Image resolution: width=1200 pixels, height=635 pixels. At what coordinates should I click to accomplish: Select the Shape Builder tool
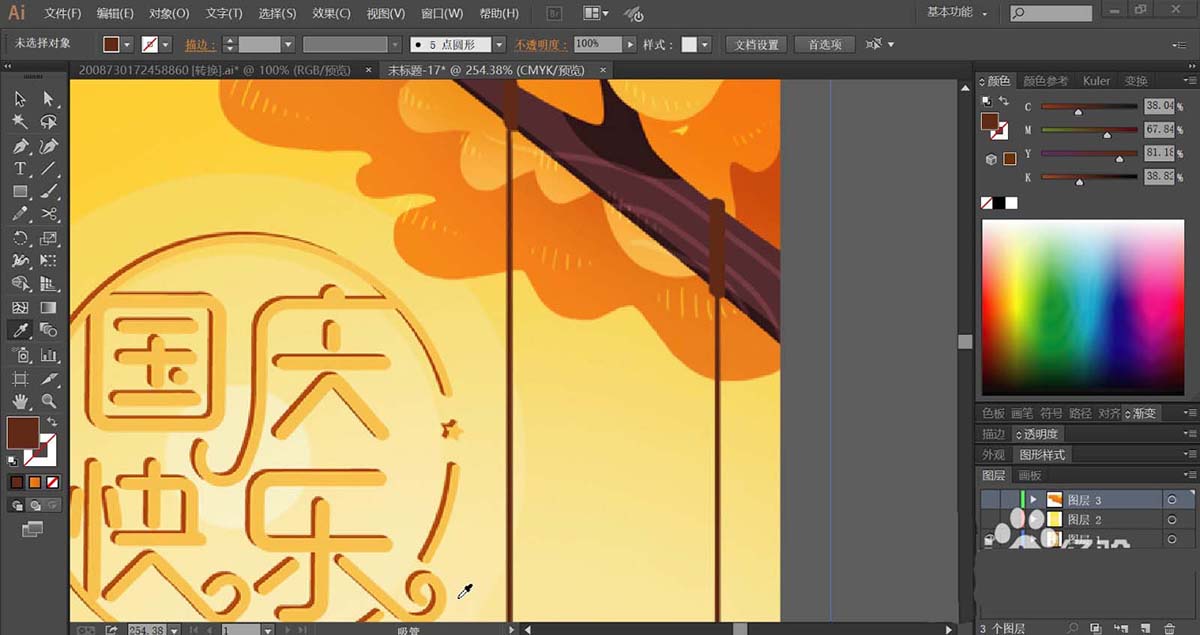pos(20,284)
